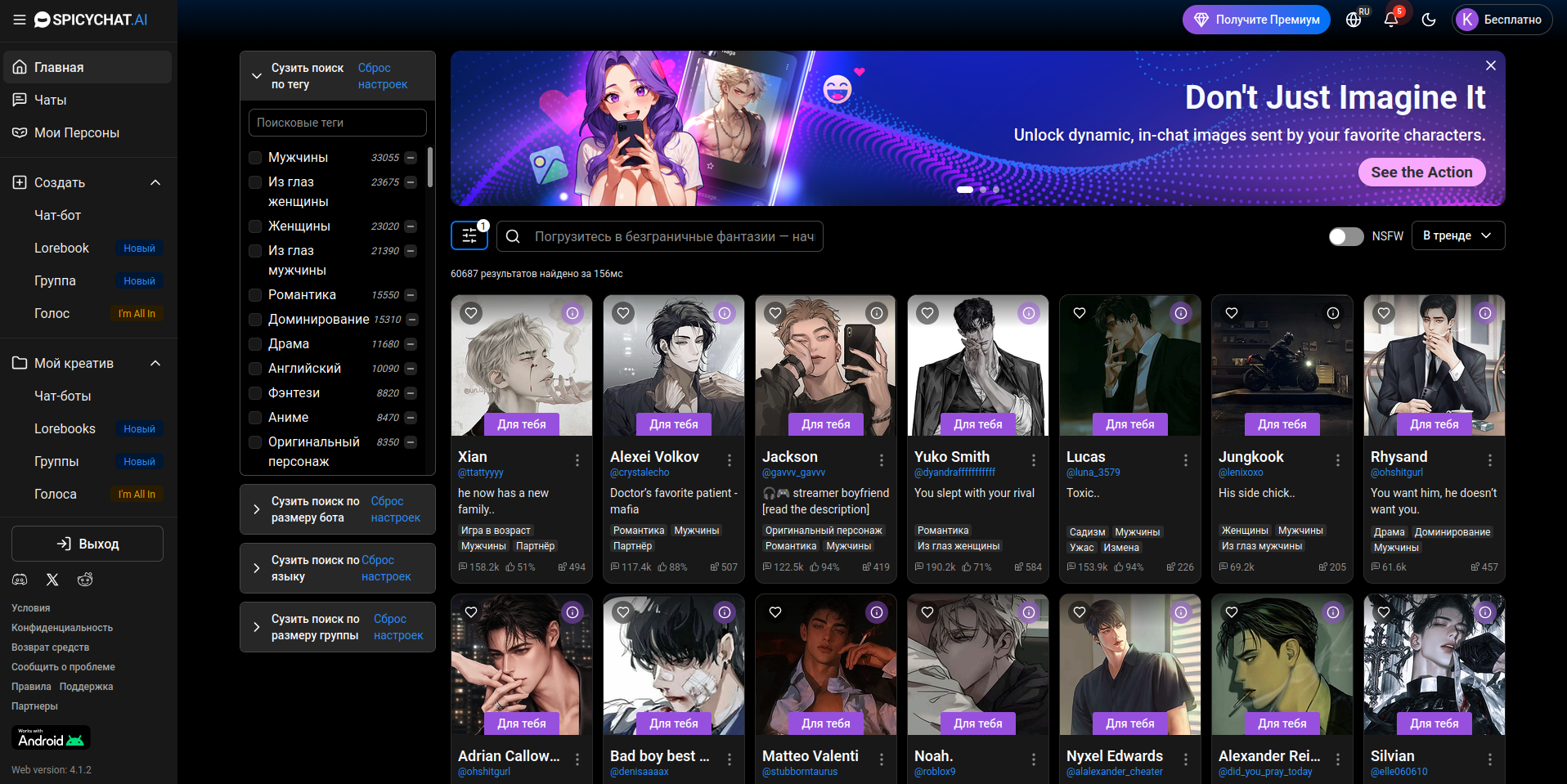Screen dimensions: 1567x784
Task: Open the X social icon
Action: (x=52, y=580)
